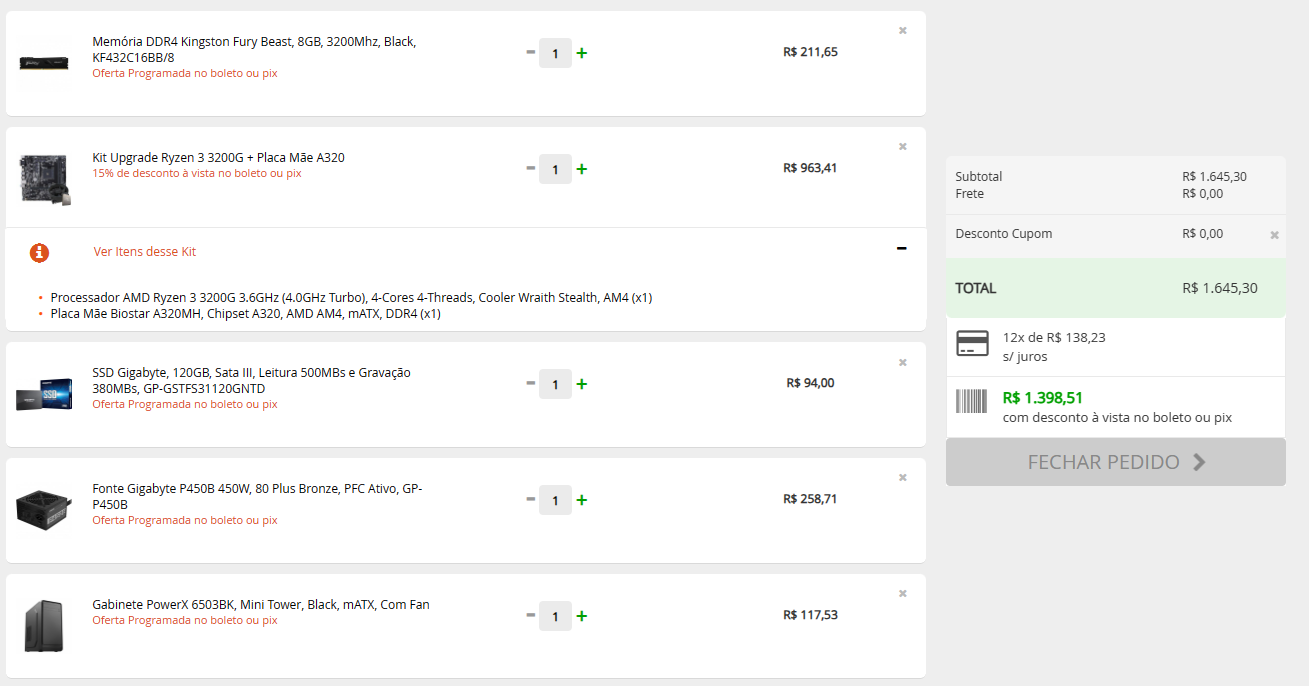Decrease quantity of Kingston Fury Beast memory
The height and width of the screenshot is (686, 1309).
point(531,52)
